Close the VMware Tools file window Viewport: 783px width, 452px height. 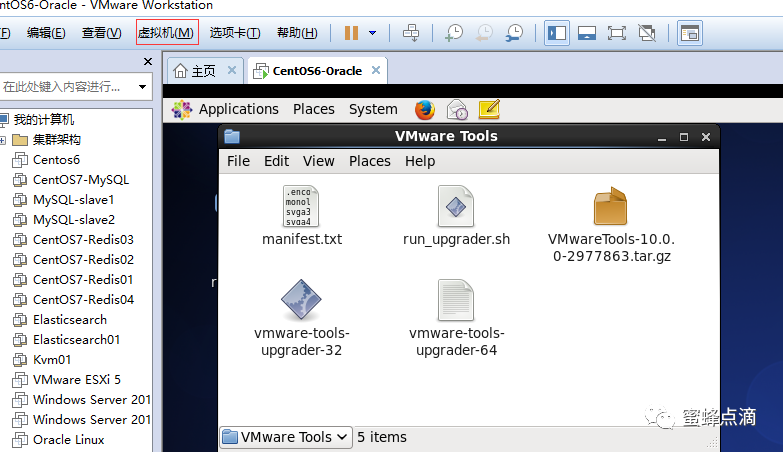706,137
